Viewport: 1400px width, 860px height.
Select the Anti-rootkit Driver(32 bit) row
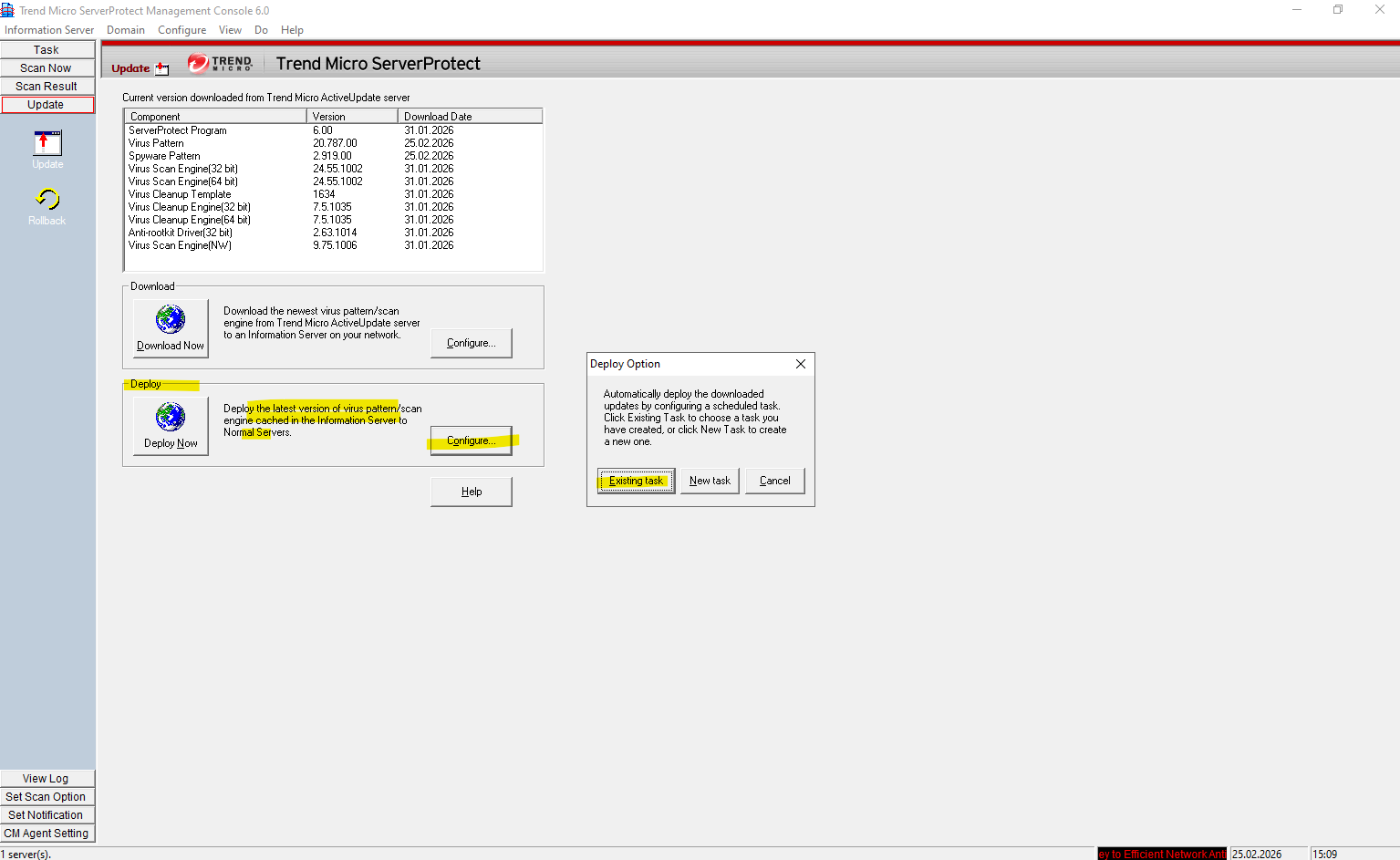click(333, 233)
